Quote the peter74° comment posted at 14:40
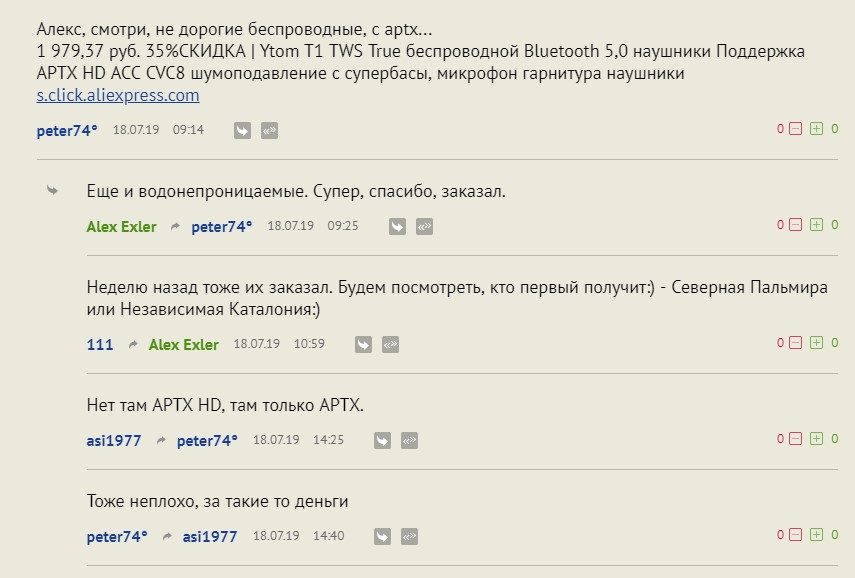This screenshot has height=578, width=855. click(409, 536)
